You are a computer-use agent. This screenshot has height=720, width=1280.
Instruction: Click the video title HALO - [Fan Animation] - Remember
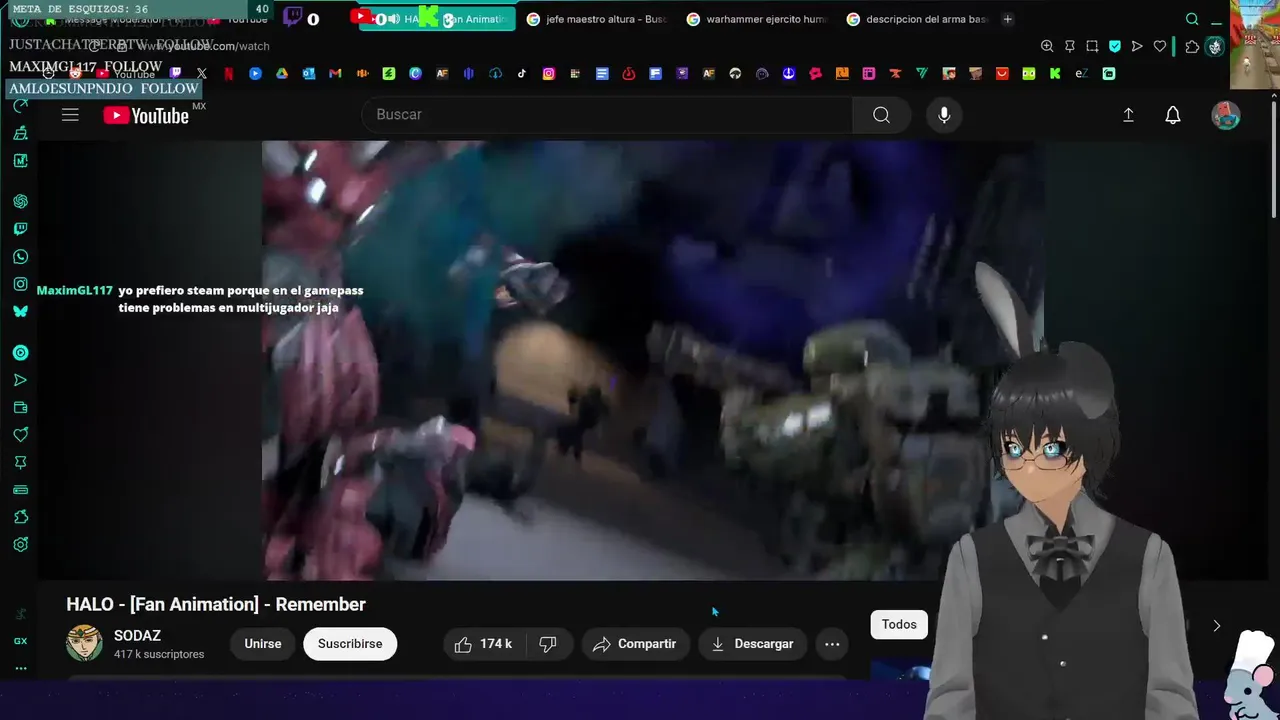tap(216, 604)
